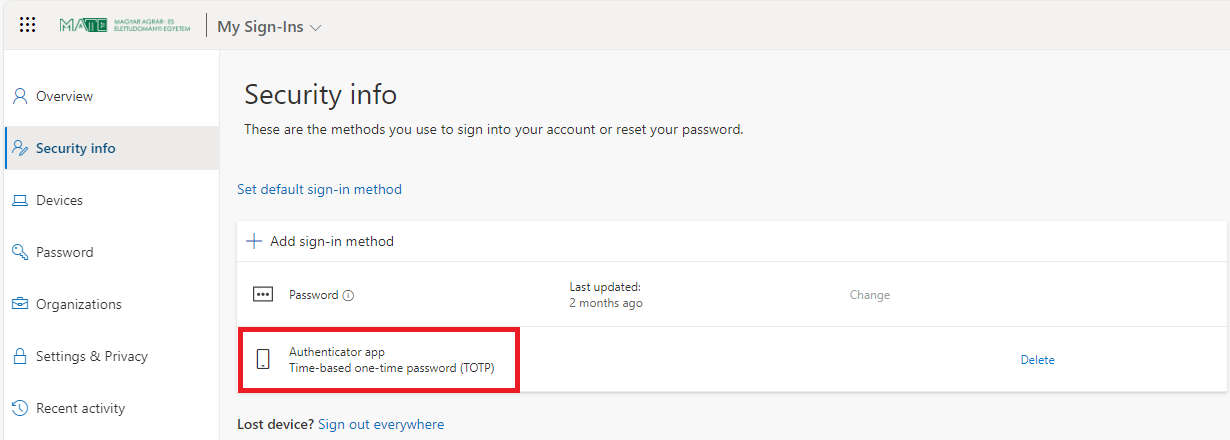Click Sign out everywhere link
Image resolution: width=1230 pixels, height=440 pixels.
pos(381,424)
